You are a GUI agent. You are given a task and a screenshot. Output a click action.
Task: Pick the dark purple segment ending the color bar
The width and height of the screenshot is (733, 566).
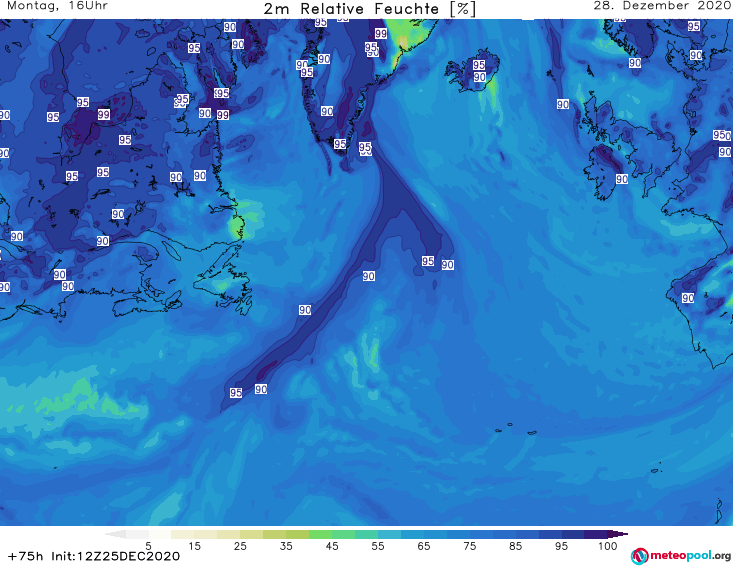[x=618, y=534]
